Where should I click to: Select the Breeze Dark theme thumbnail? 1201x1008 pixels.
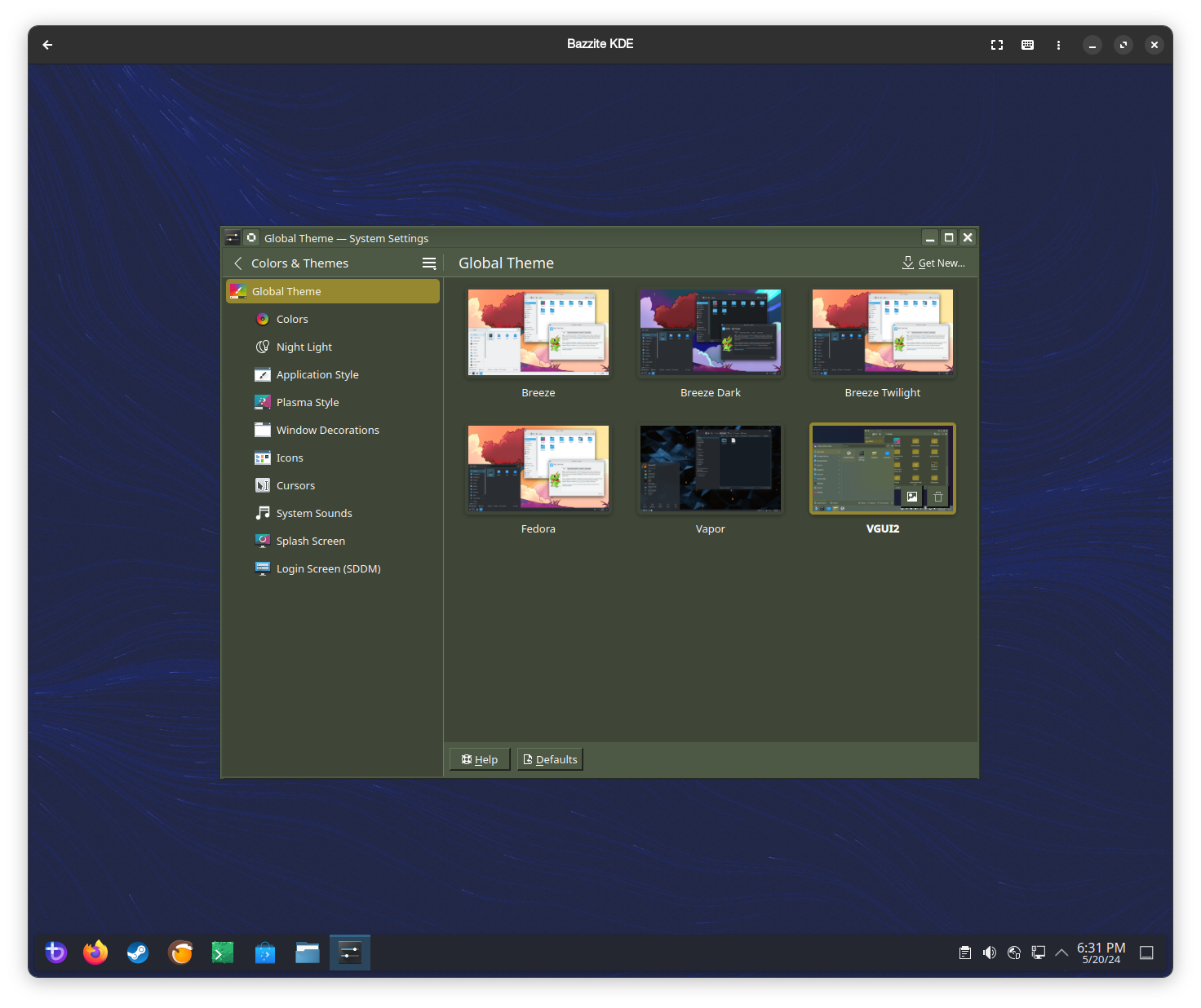pos(711,333)
